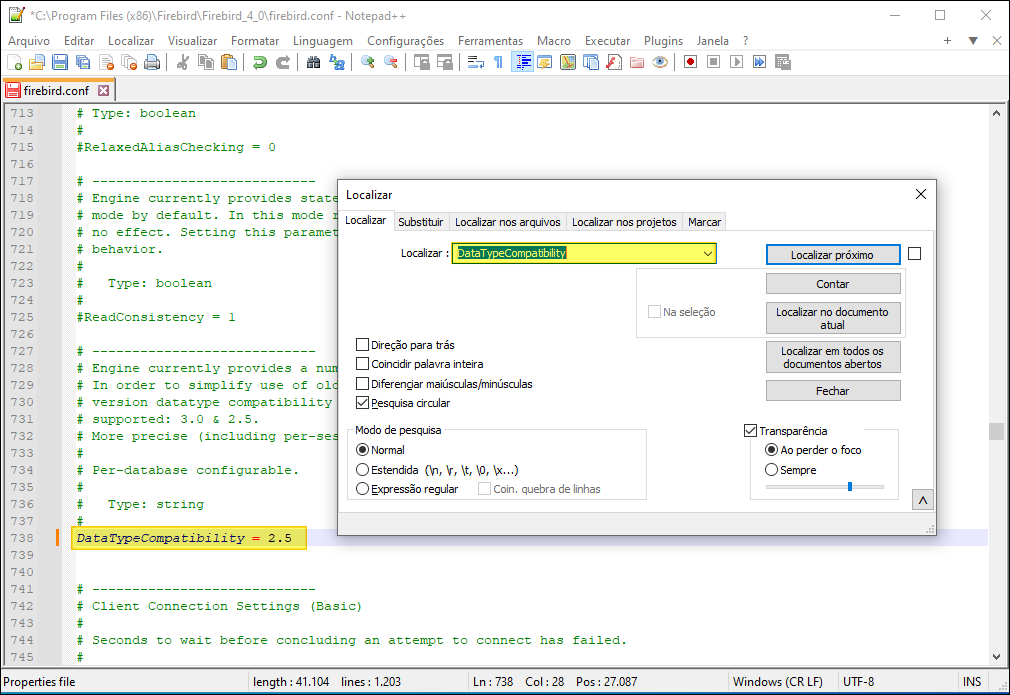Viewport: 1010px width, 695px height.
Task: Check the 'Direção para trás' option
Action: pos(363,345)
